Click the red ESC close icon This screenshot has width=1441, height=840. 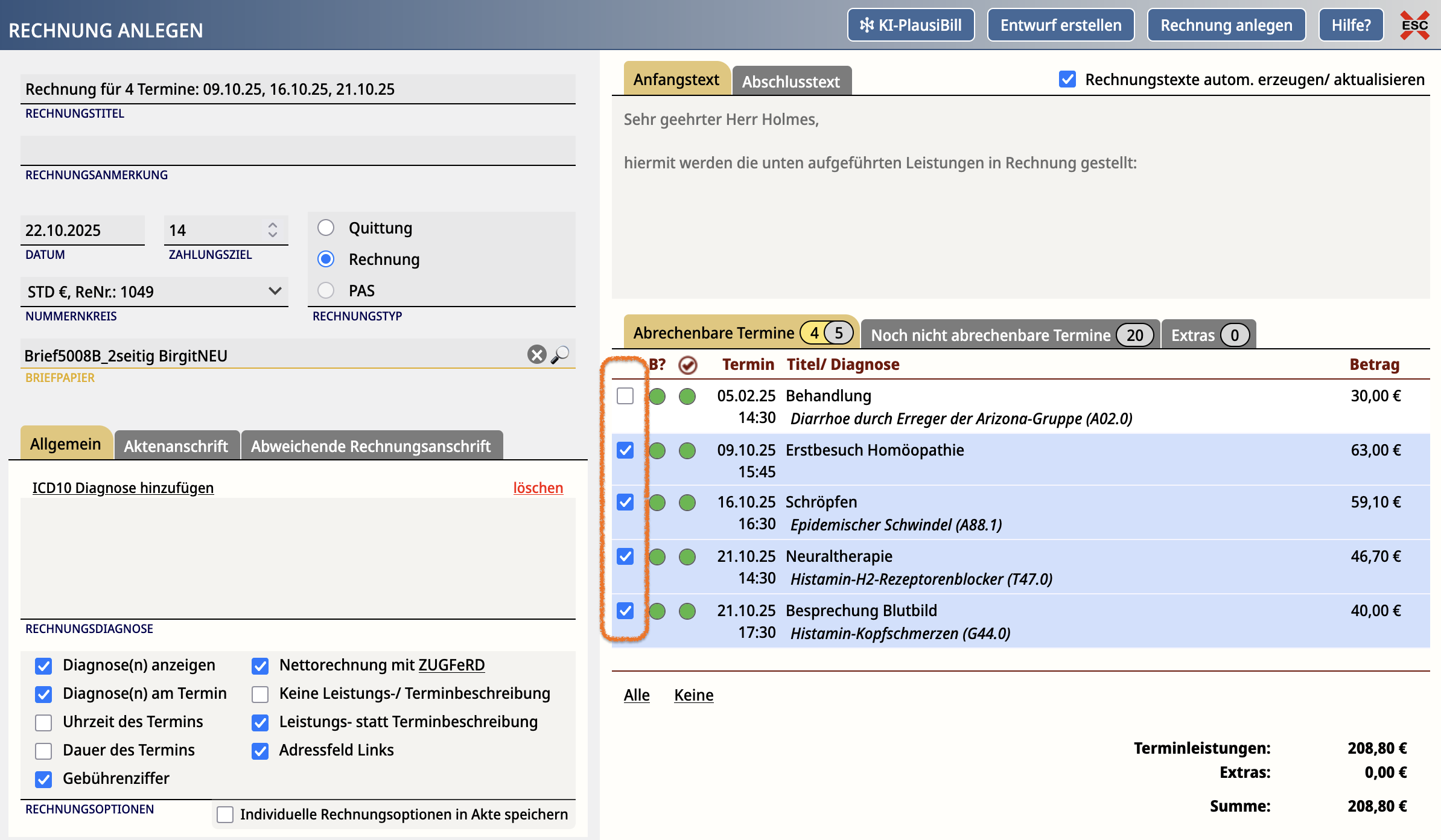(x=1414, y=25)
